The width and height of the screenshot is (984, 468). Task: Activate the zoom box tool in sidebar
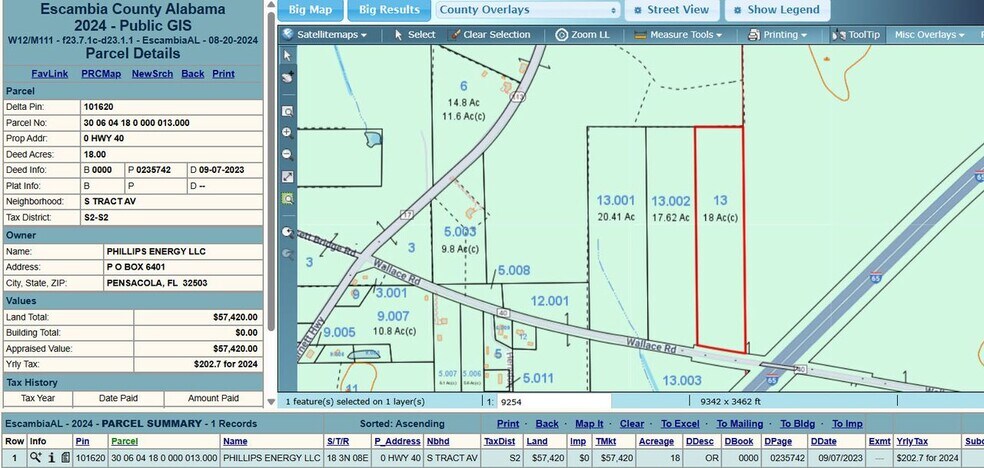point(287,112)
